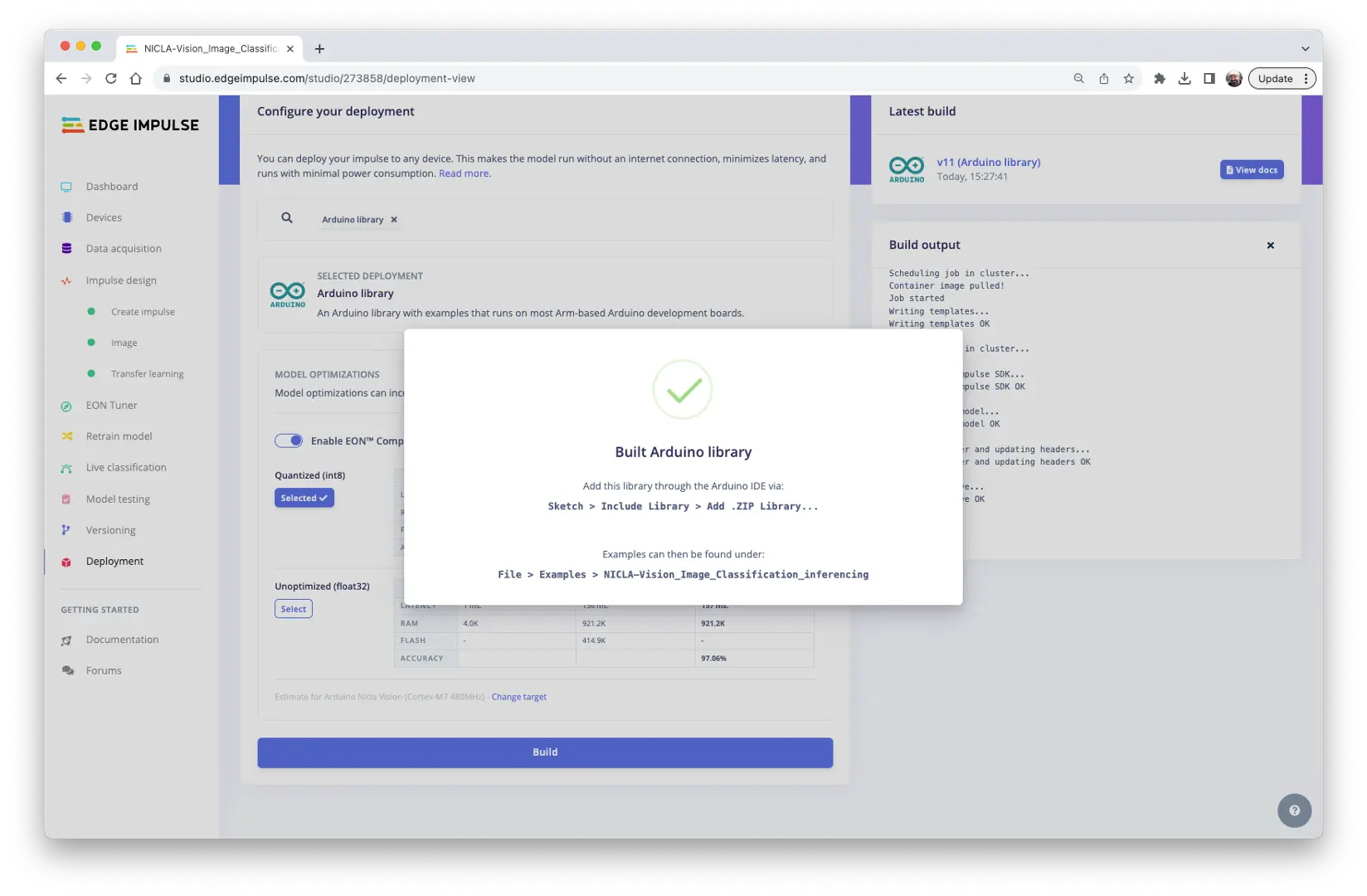The width and height of the screenshot is (1367, 896).
Task: Click the Selected quantized int8 button
Action: coord(304,498)
